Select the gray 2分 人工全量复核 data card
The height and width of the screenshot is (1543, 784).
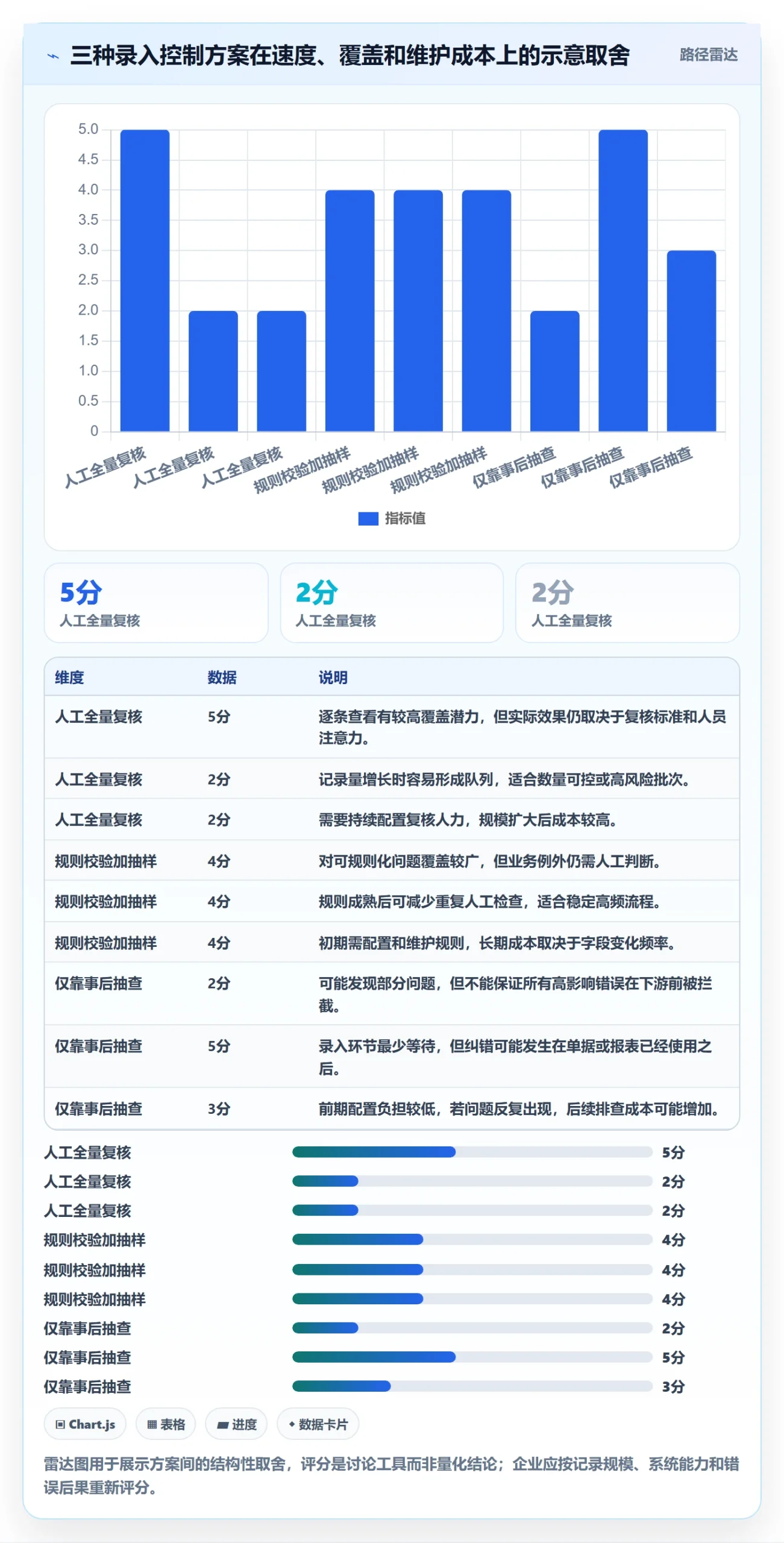pos(627,603)
